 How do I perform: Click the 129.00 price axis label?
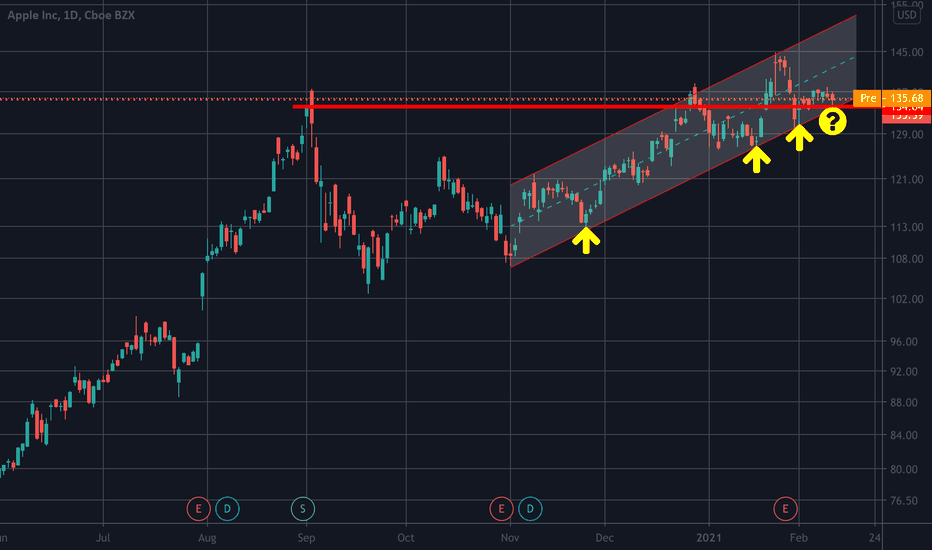pos(906,135)
